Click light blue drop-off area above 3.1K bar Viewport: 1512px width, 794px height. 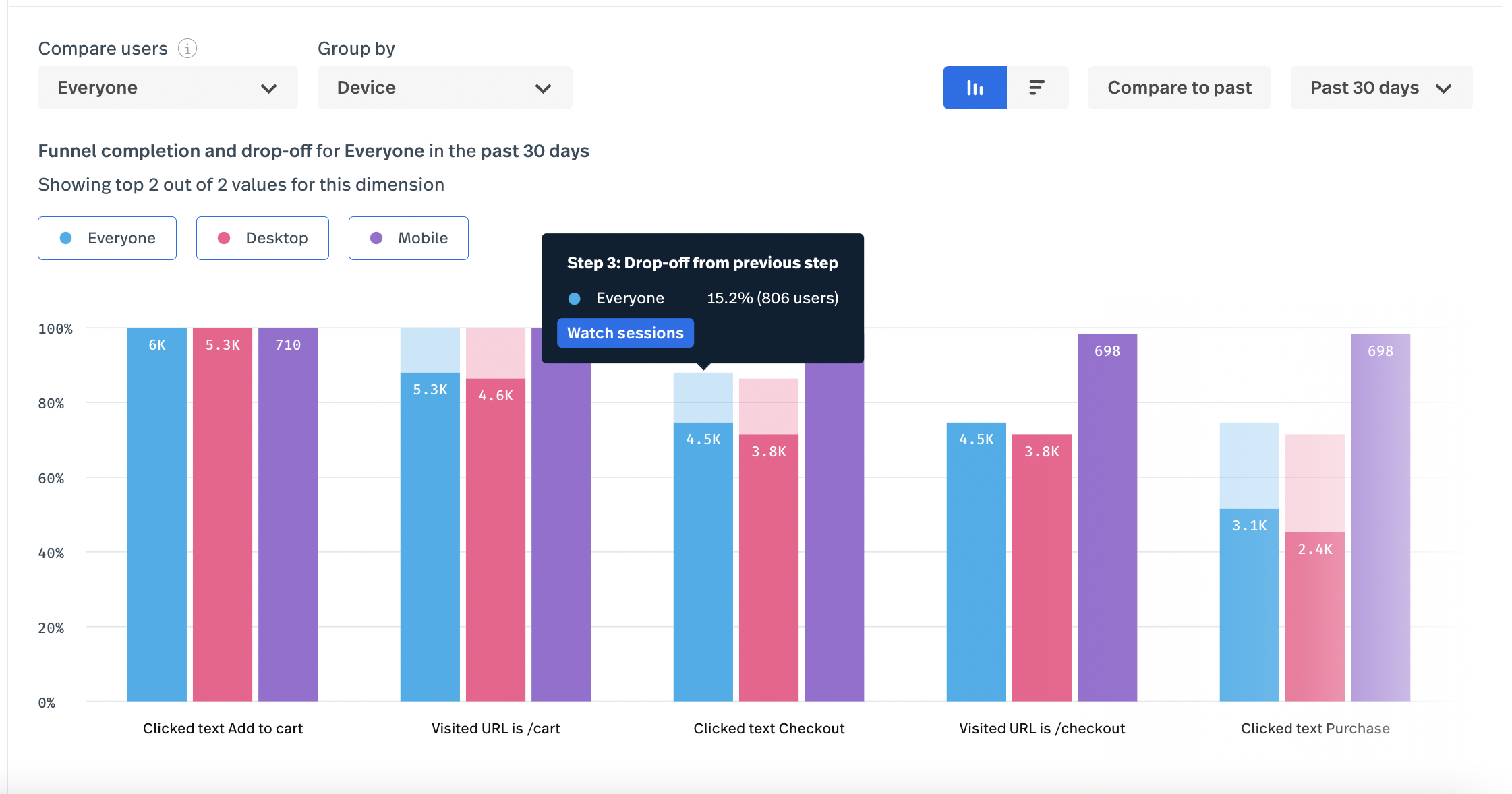click(1249, 465)
